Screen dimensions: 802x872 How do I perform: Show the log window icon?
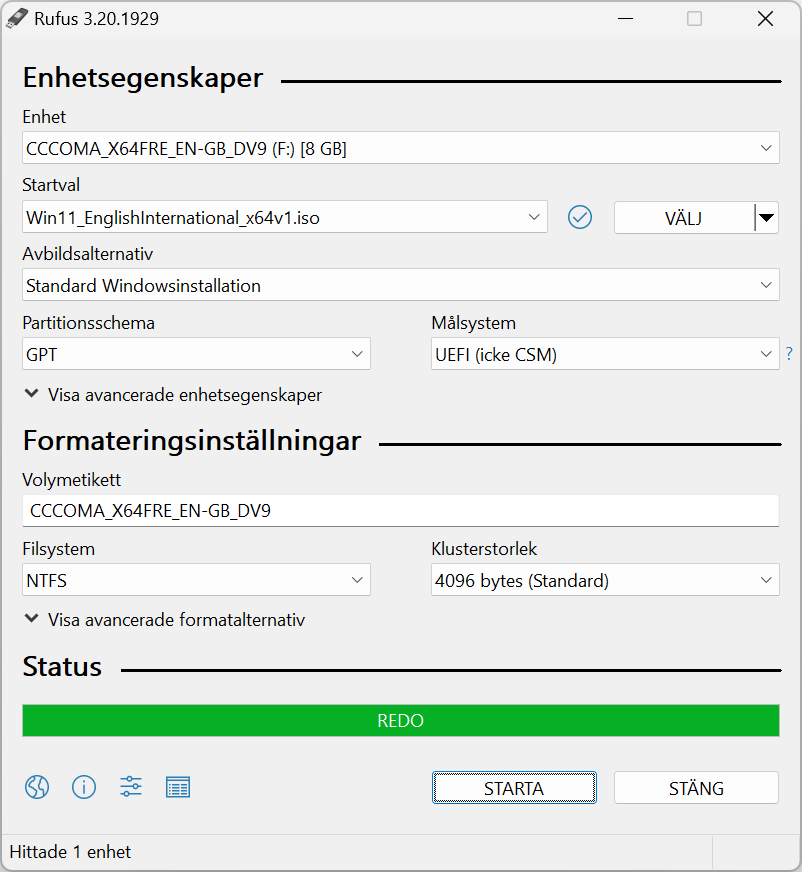[x=178, y=787]
